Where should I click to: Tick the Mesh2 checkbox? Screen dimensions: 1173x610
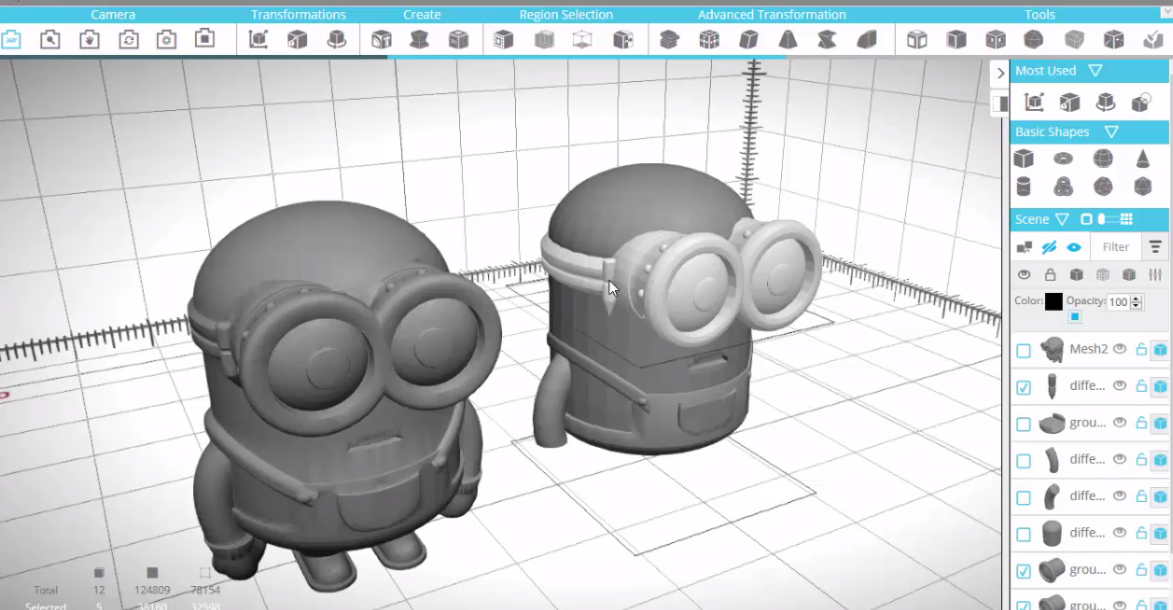[1023, 350]
